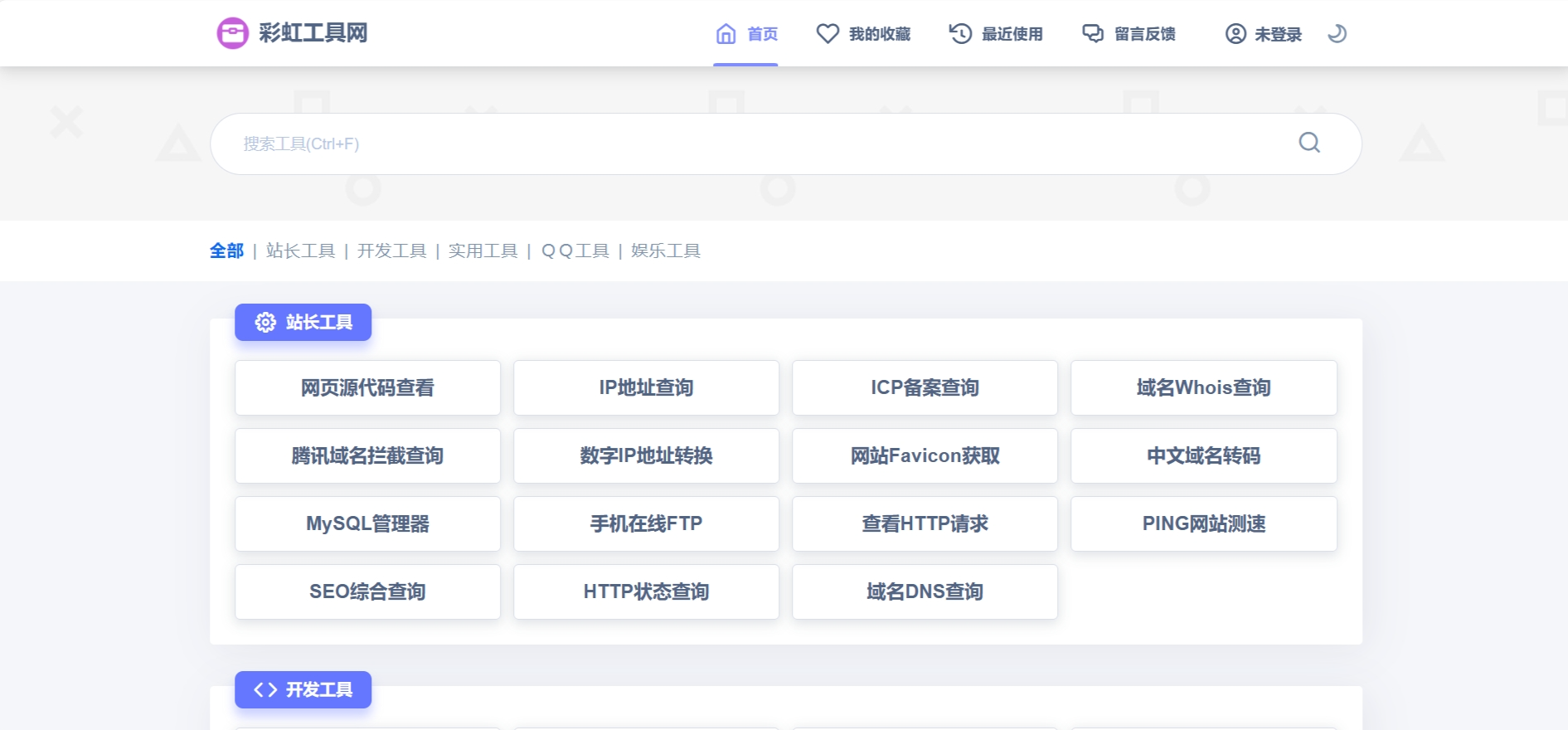The height and width of the screenshot is (730, 1568).
Task: Open the HTTP状态查询 tool
Action: (646, 591)
